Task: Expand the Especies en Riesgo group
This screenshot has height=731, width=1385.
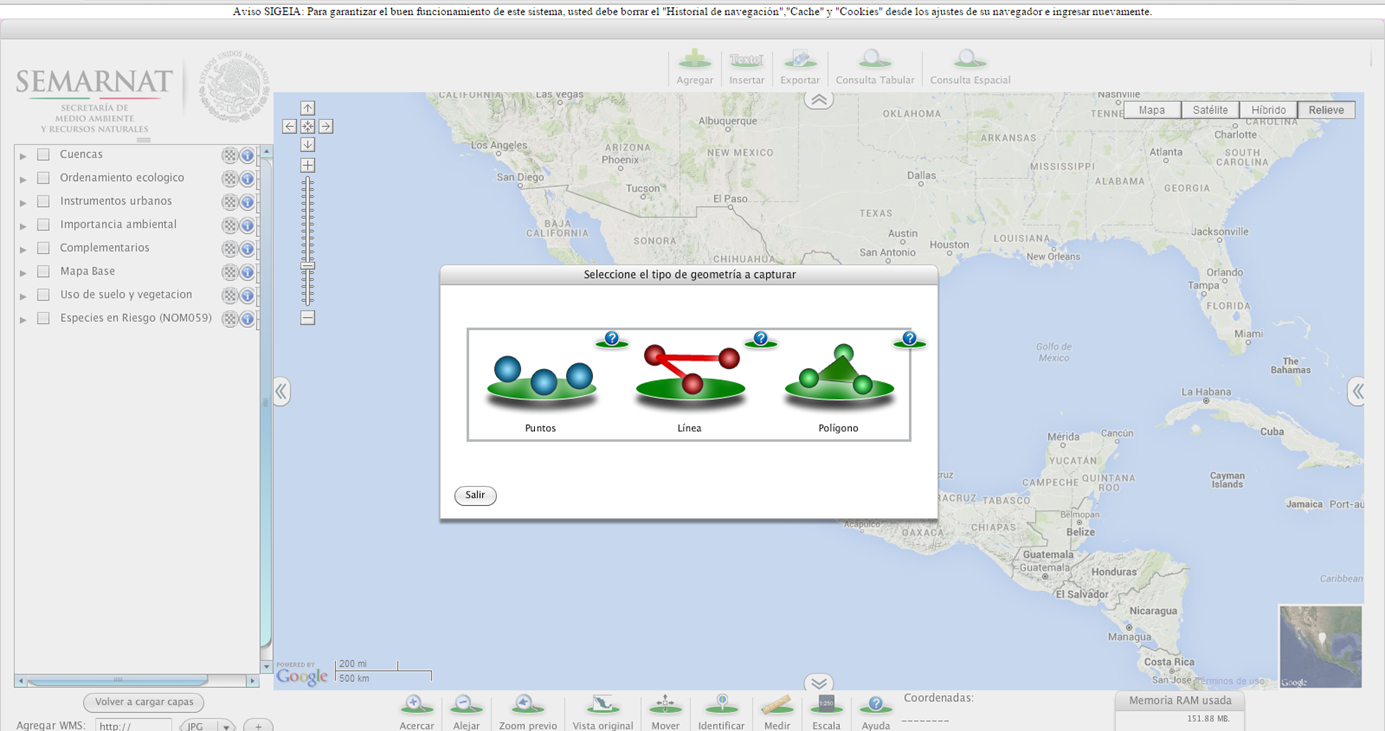Action: click(x=23, y=320)
